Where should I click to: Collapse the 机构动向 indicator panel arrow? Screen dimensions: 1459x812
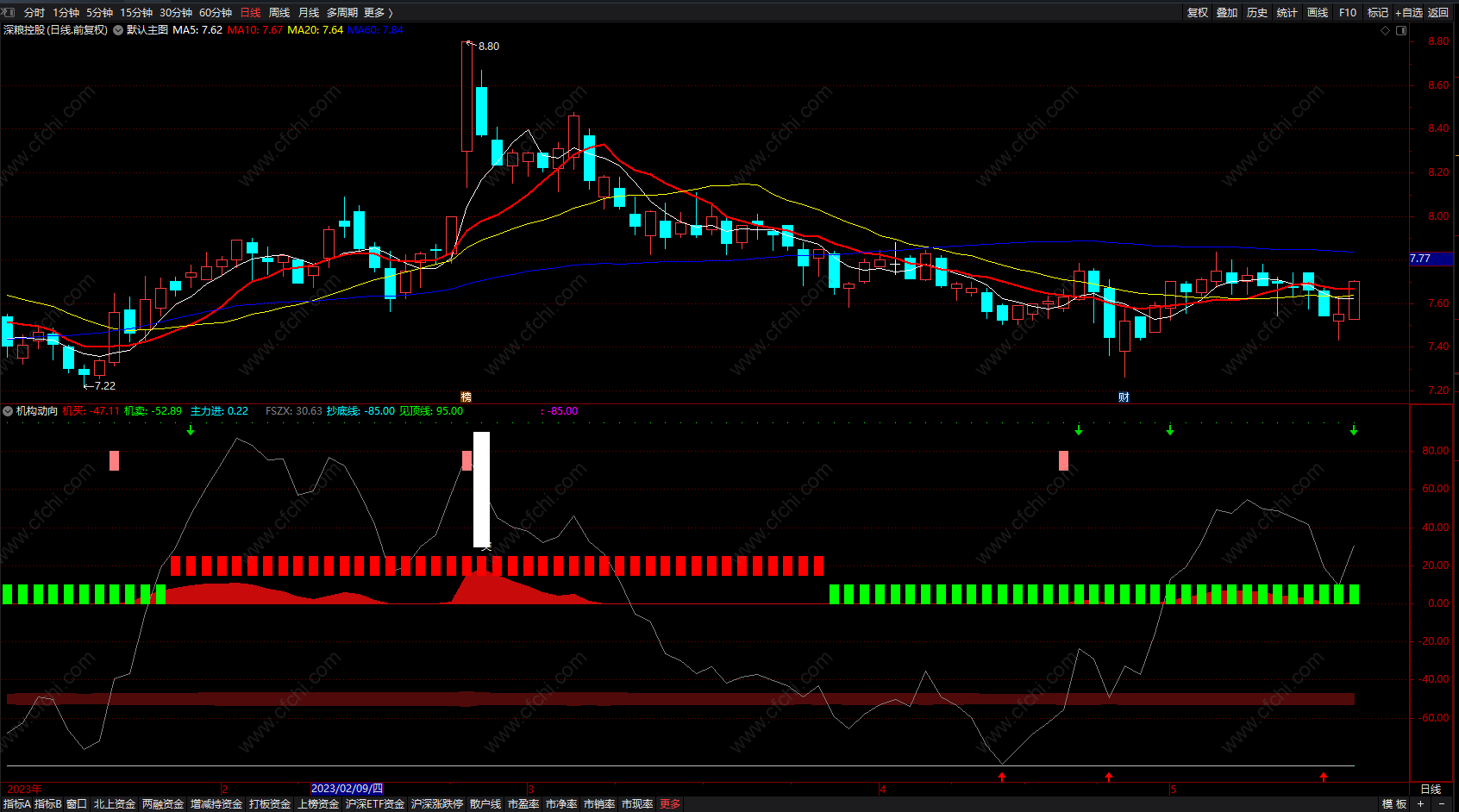[8, 411]
